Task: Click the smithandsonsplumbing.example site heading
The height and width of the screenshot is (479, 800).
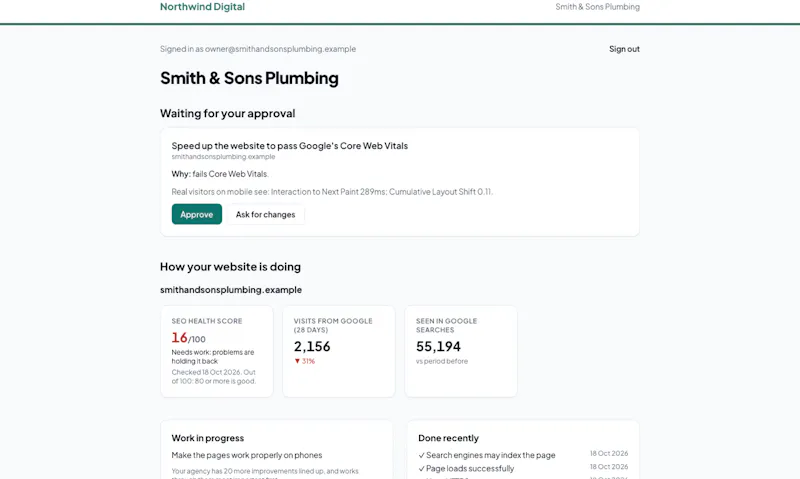Action: (231, 290)
